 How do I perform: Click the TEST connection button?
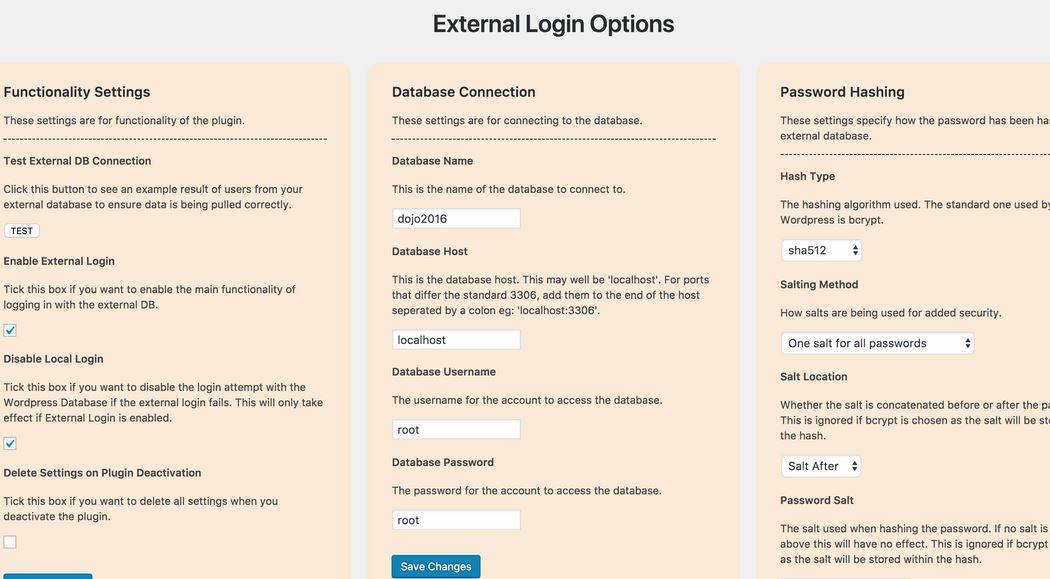click(21, 231)
